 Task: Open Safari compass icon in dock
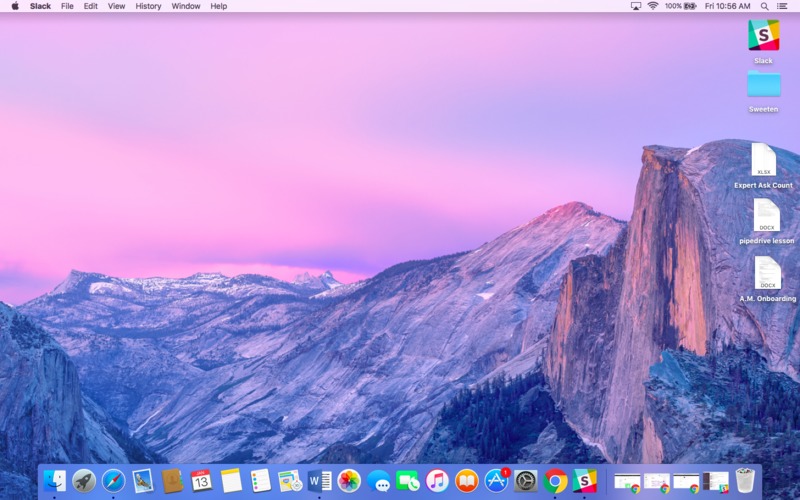pyautogui.click(x=113, y=481)
